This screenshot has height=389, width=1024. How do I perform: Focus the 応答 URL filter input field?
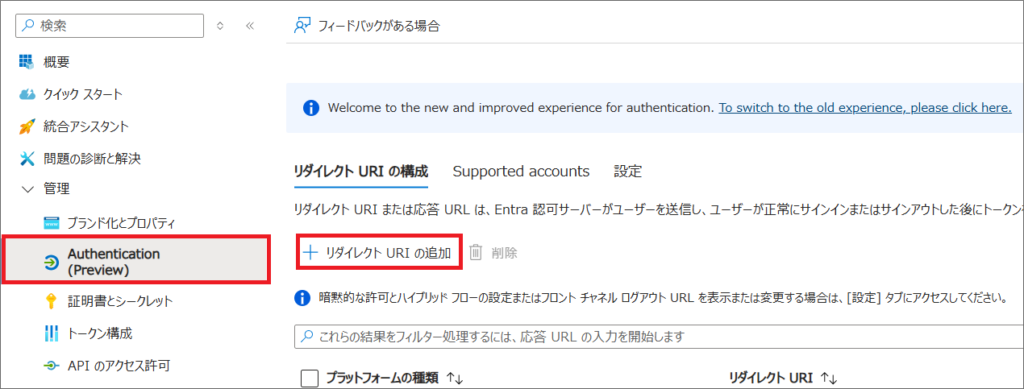tap(659, 337)
